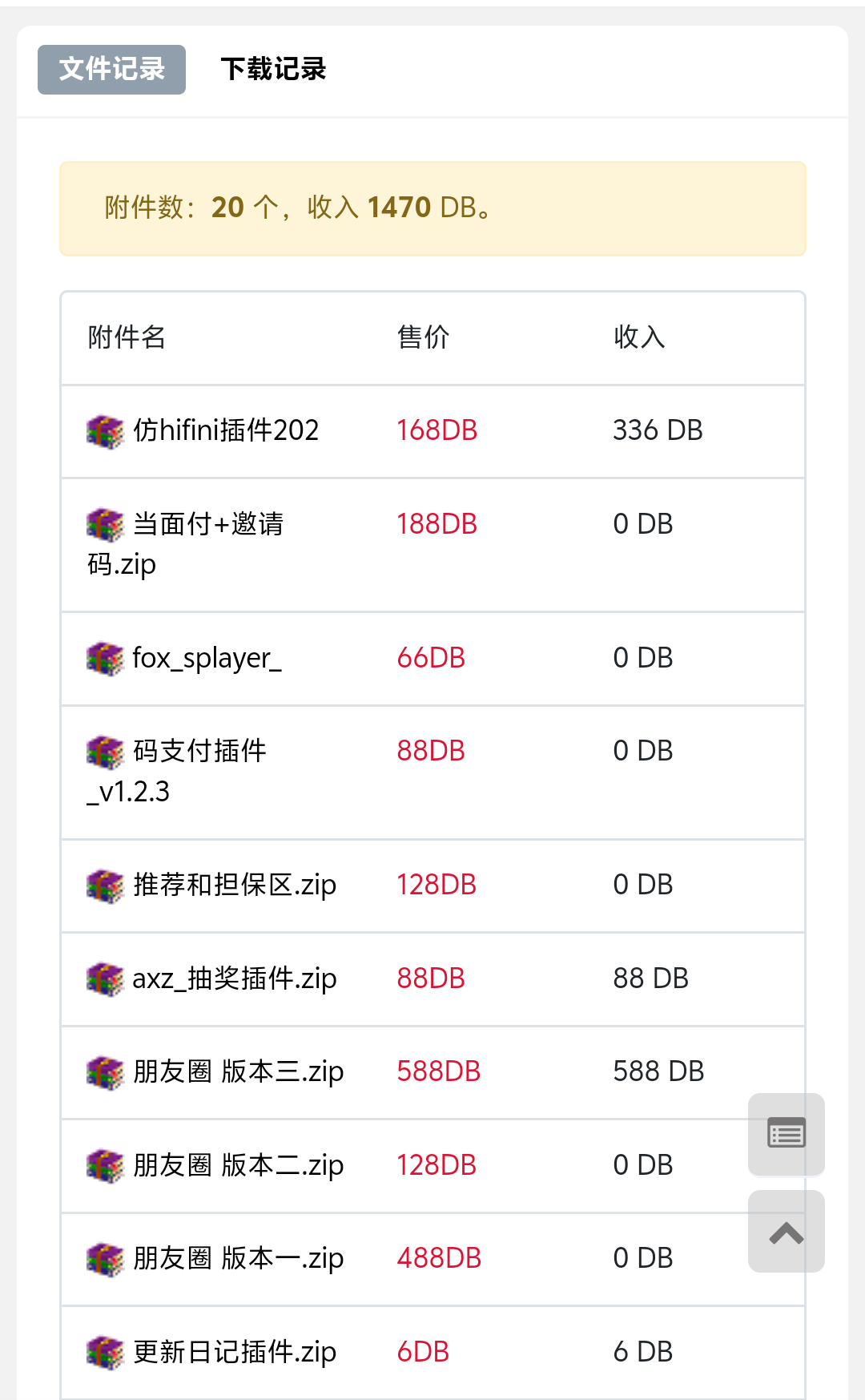Open the 下载记录 tab
Screen dimensions: 865x1400
273,70
